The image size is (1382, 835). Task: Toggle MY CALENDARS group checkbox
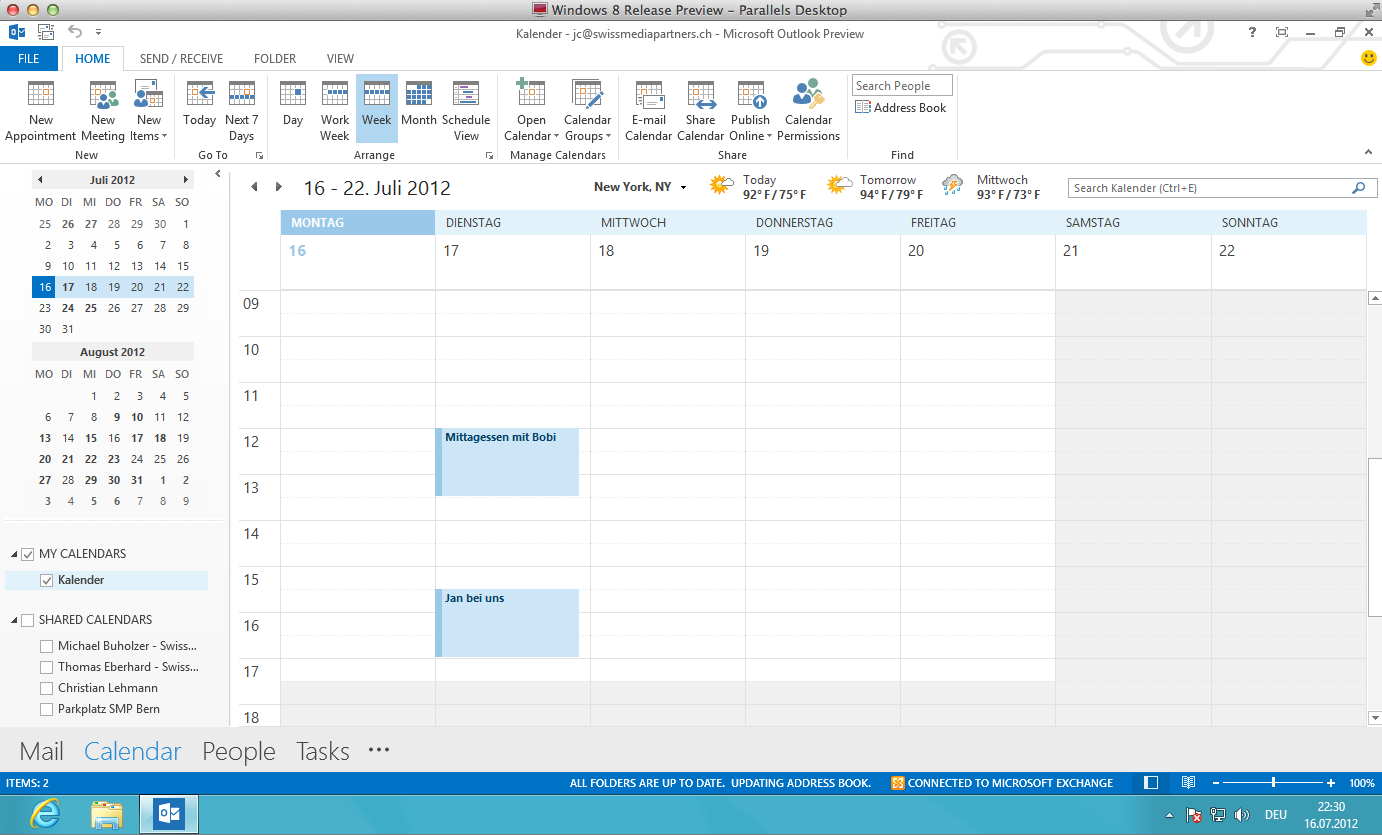(27, 554)
